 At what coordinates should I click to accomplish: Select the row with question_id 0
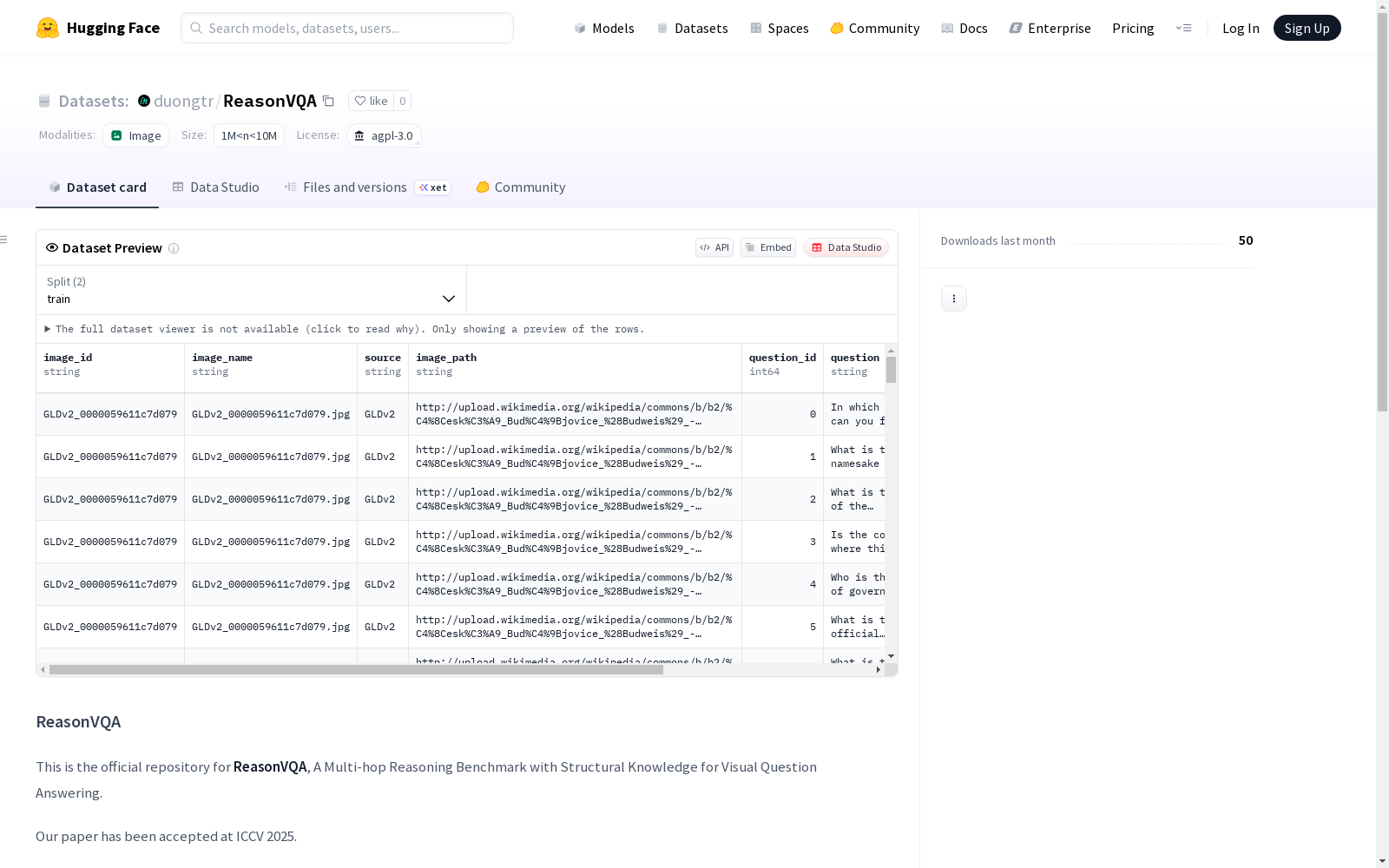point(461,414)
